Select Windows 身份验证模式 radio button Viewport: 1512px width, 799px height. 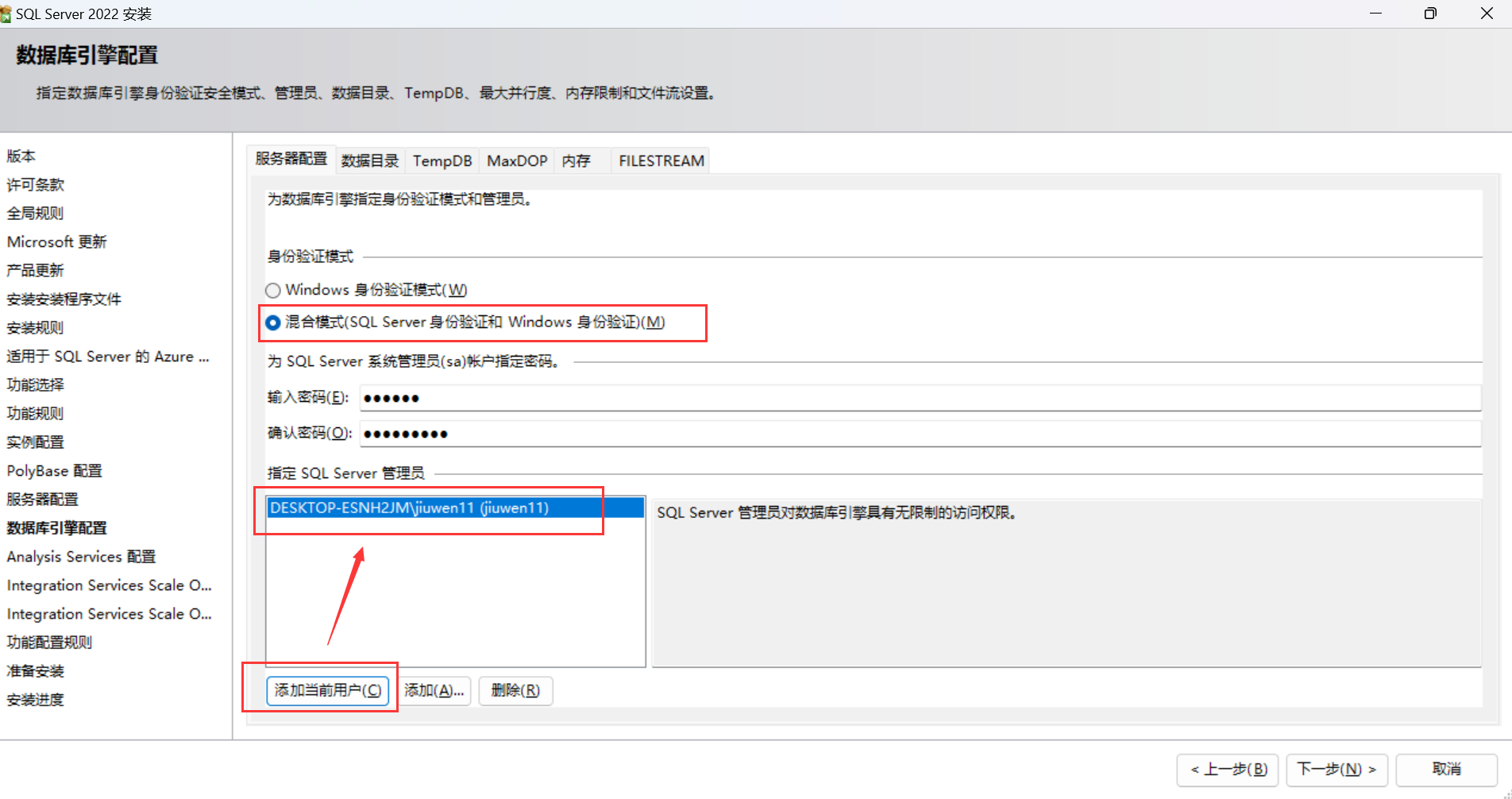(273, 291)
